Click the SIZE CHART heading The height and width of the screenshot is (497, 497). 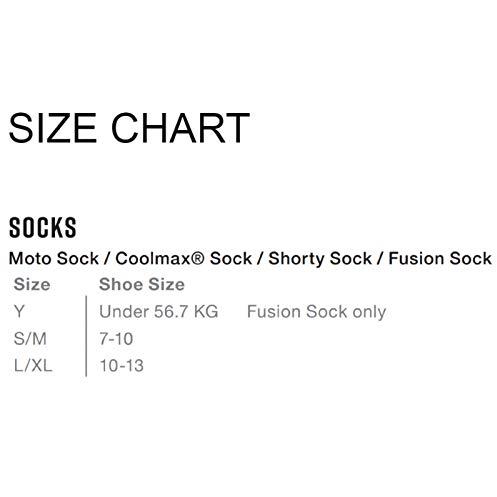point(129,128)
